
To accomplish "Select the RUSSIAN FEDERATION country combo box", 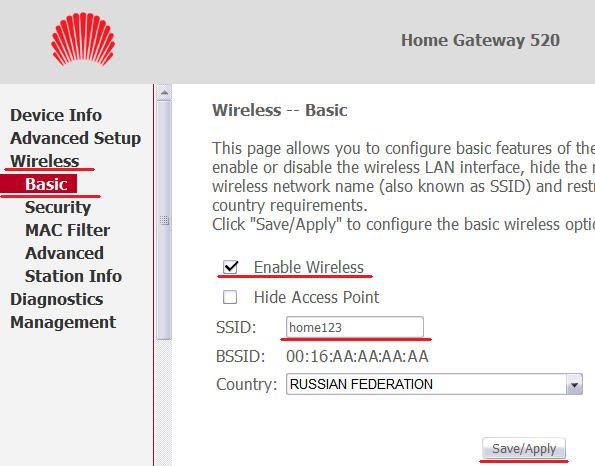I will pos(434,384).
